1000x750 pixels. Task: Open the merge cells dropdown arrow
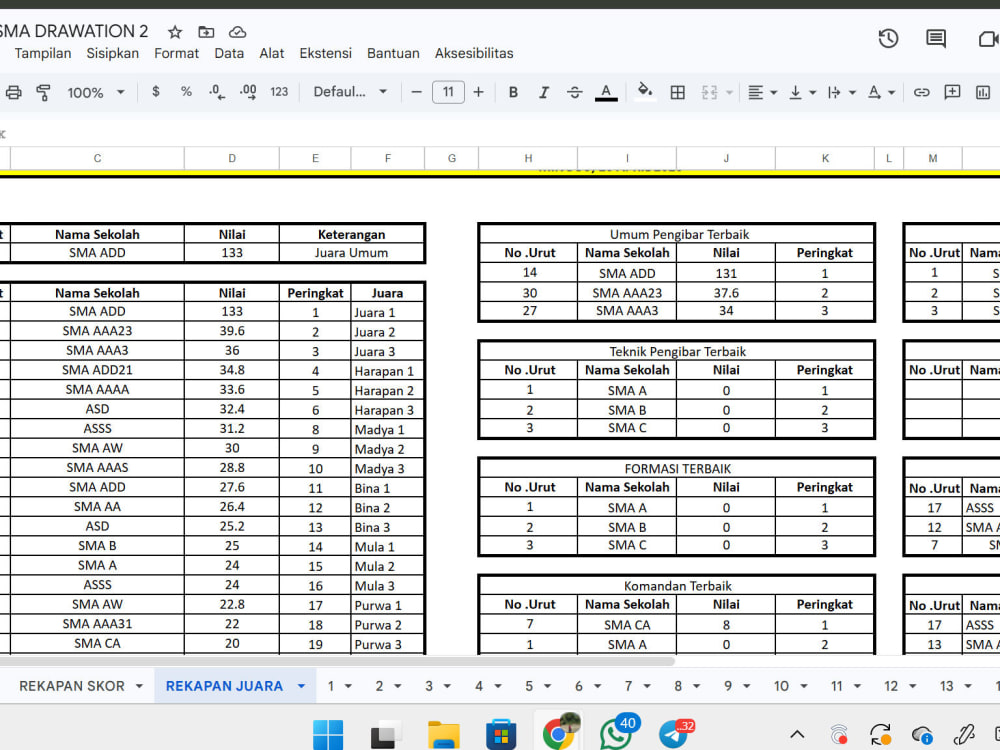[x=729, y=93]
